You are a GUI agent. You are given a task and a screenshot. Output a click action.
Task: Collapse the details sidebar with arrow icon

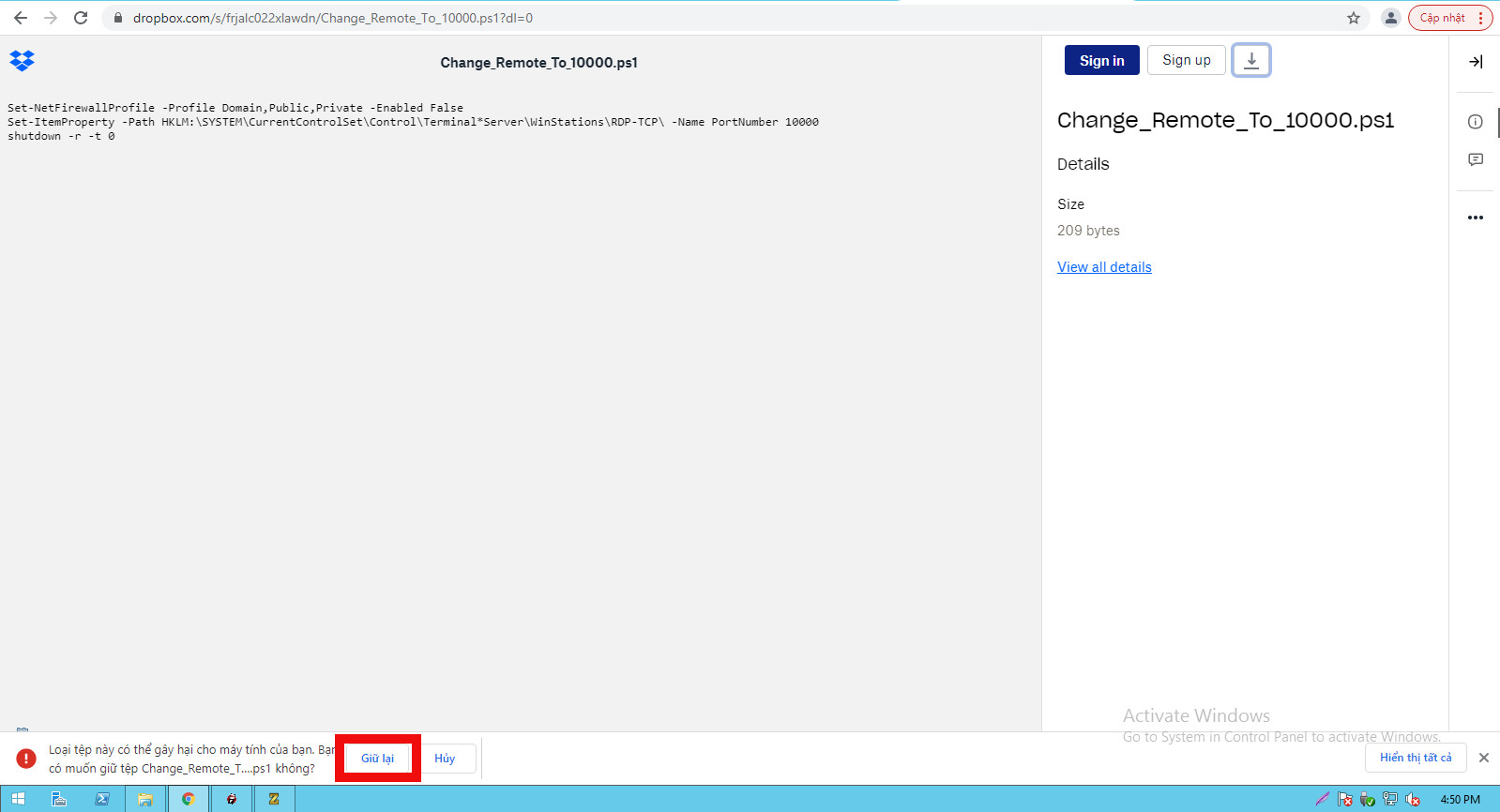(1475, 62)
